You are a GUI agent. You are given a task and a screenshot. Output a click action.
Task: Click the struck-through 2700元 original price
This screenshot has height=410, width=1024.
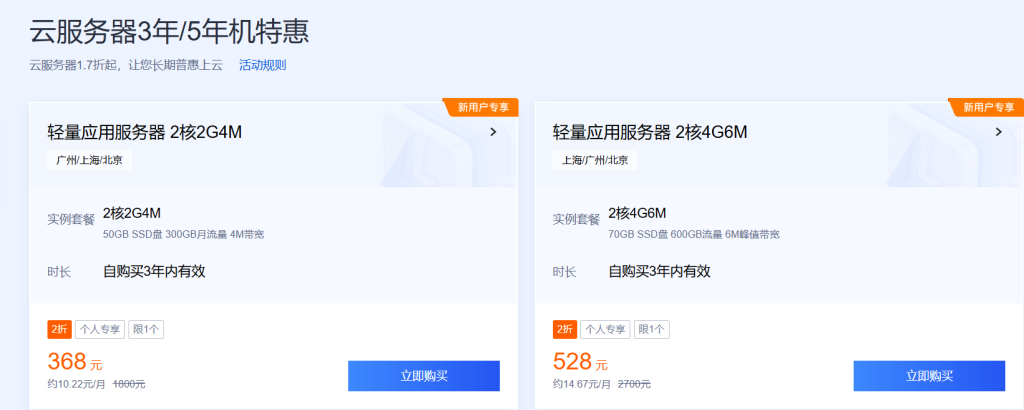(635, 385)
